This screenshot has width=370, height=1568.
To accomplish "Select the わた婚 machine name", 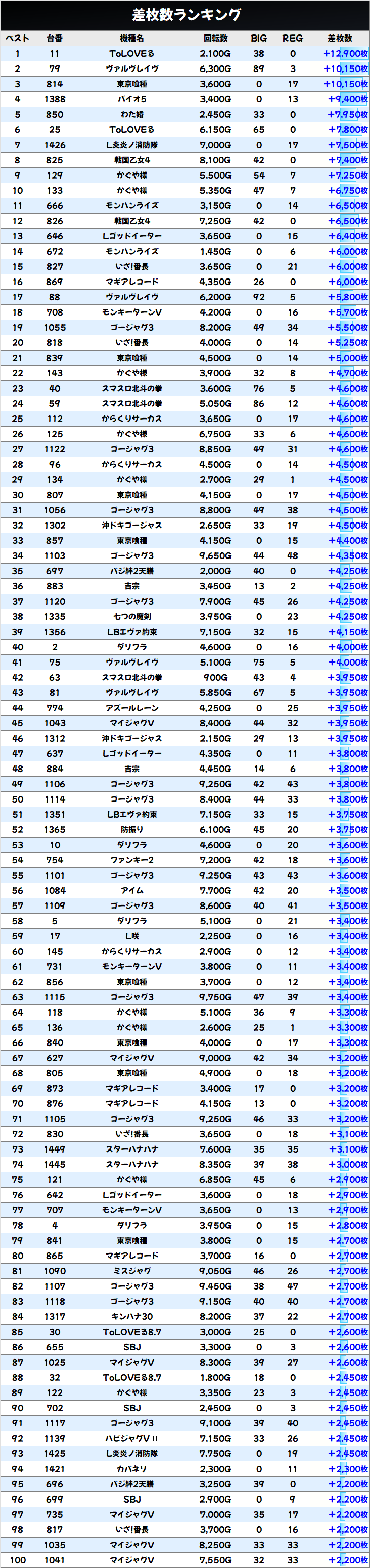I will coord(131,115).
